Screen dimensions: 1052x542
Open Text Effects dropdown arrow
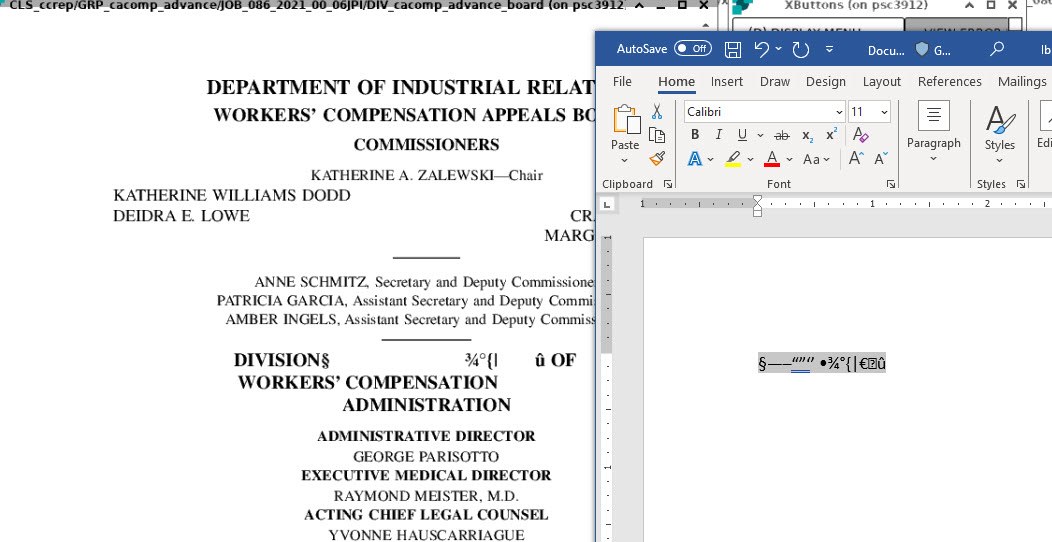[x=711, y=160]
